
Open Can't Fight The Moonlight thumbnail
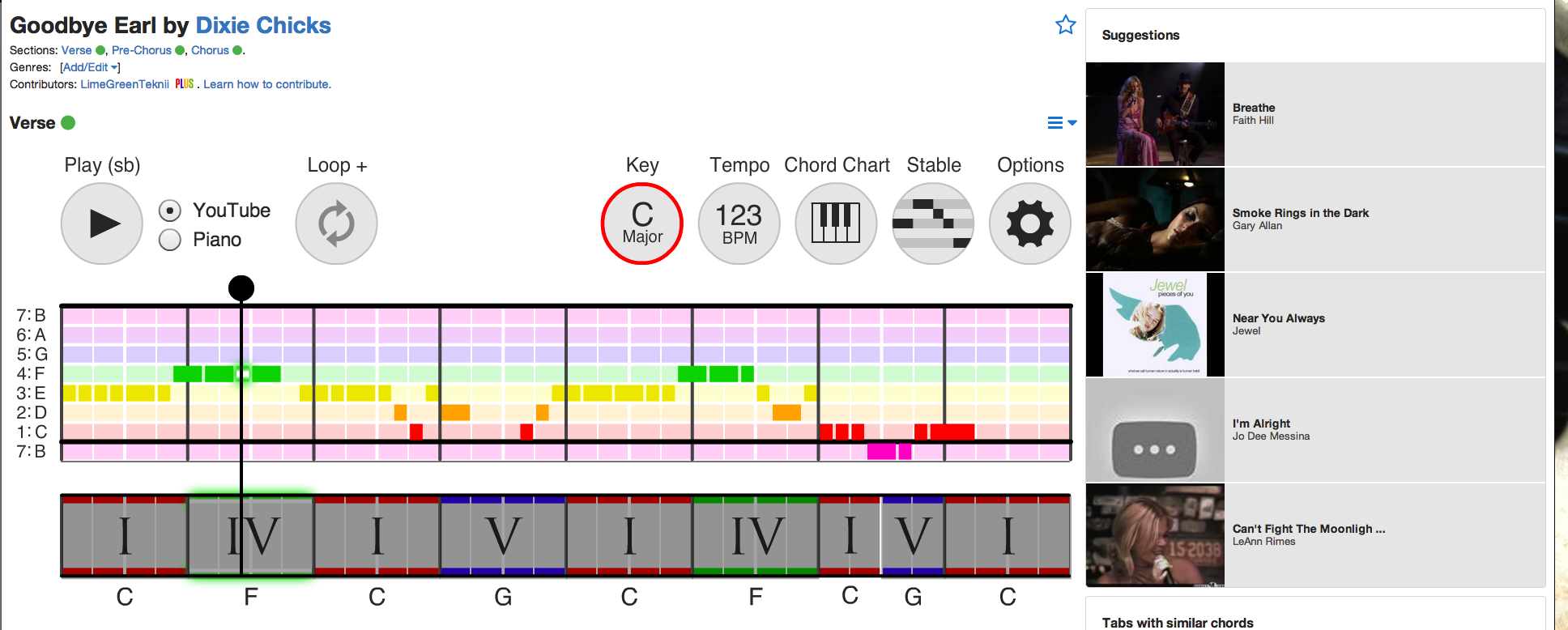(x=1155, y=535)
